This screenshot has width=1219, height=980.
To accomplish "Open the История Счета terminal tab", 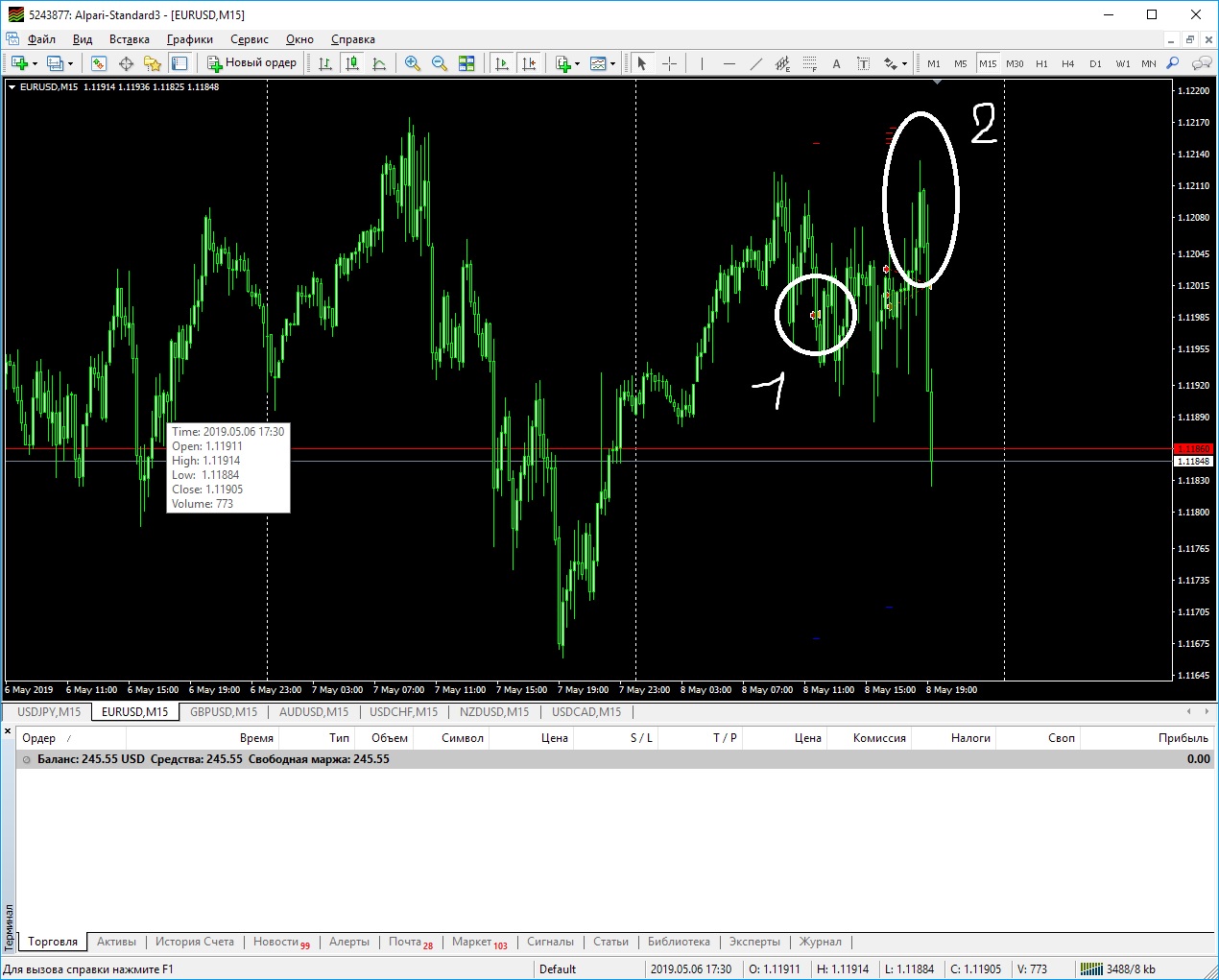I will tap(195, 942).
